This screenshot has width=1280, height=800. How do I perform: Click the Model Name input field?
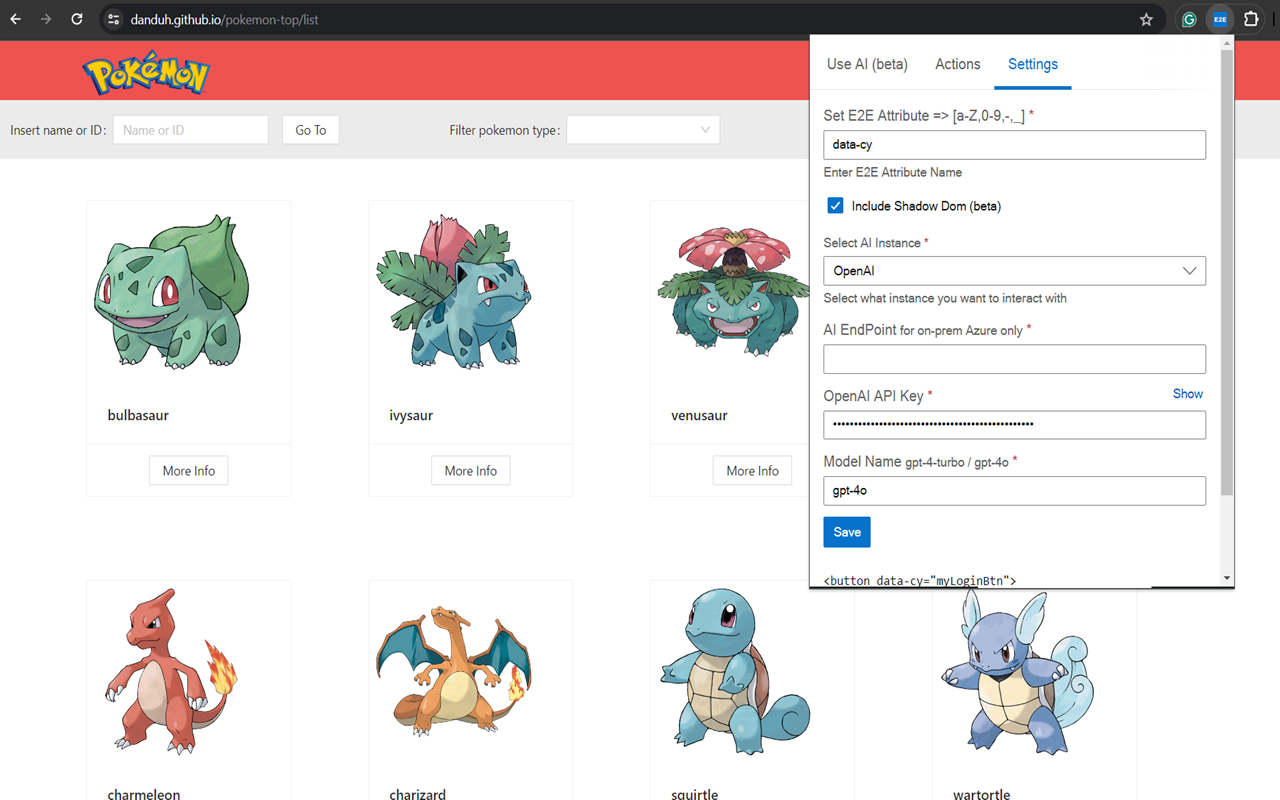1014,491
